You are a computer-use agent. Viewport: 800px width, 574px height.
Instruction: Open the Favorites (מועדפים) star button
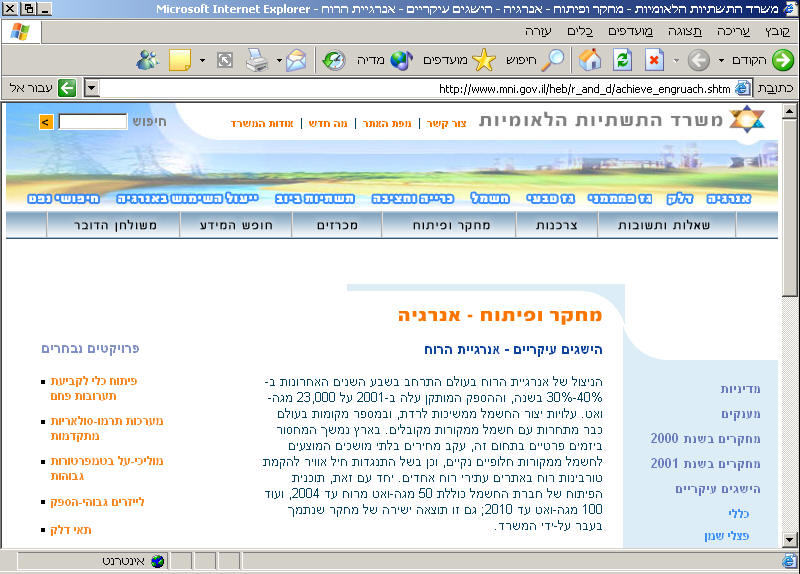[x=470, y=60]
